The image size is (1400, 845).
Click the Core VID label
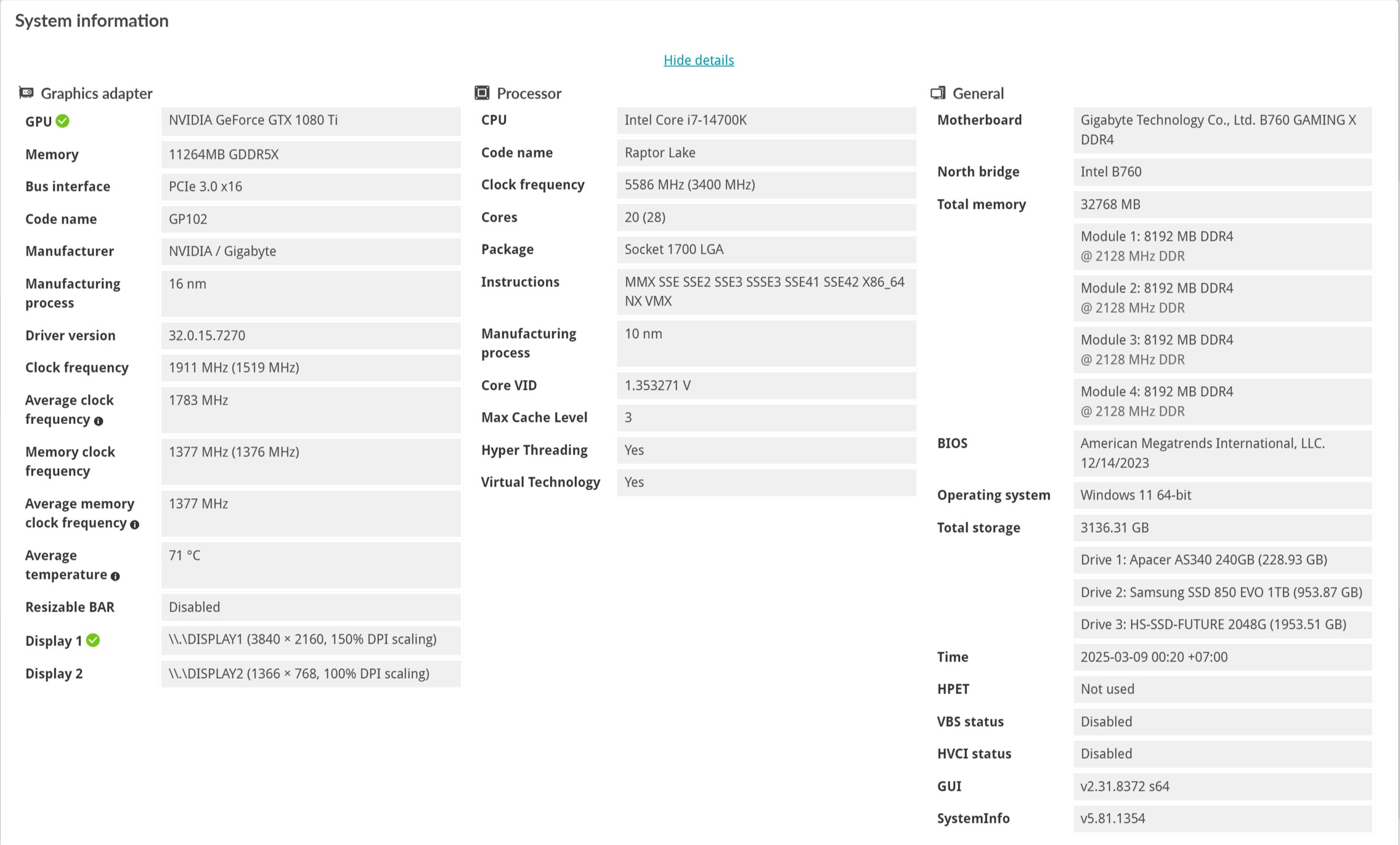point(508,386)
